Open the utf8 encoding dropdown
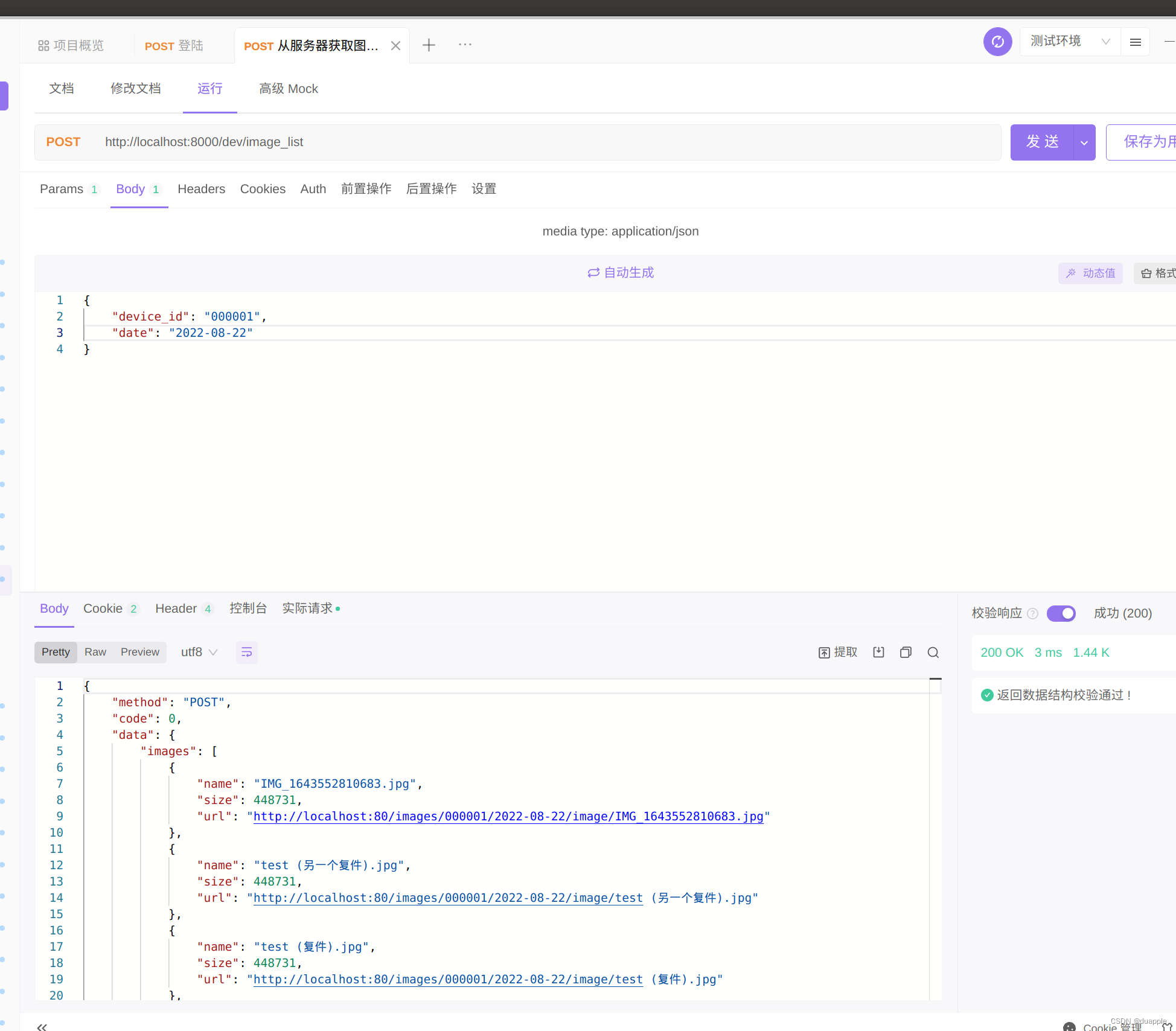 (x=199, y=653)
